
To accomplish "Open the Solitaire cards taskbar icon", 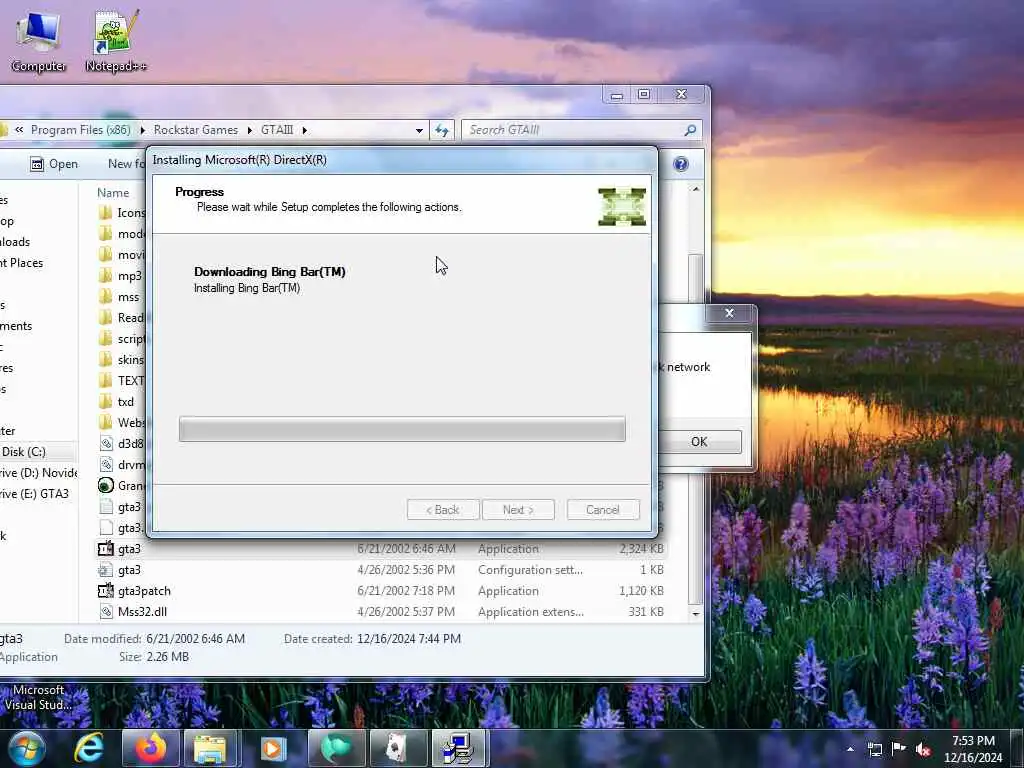I will [x=398, y=748].
